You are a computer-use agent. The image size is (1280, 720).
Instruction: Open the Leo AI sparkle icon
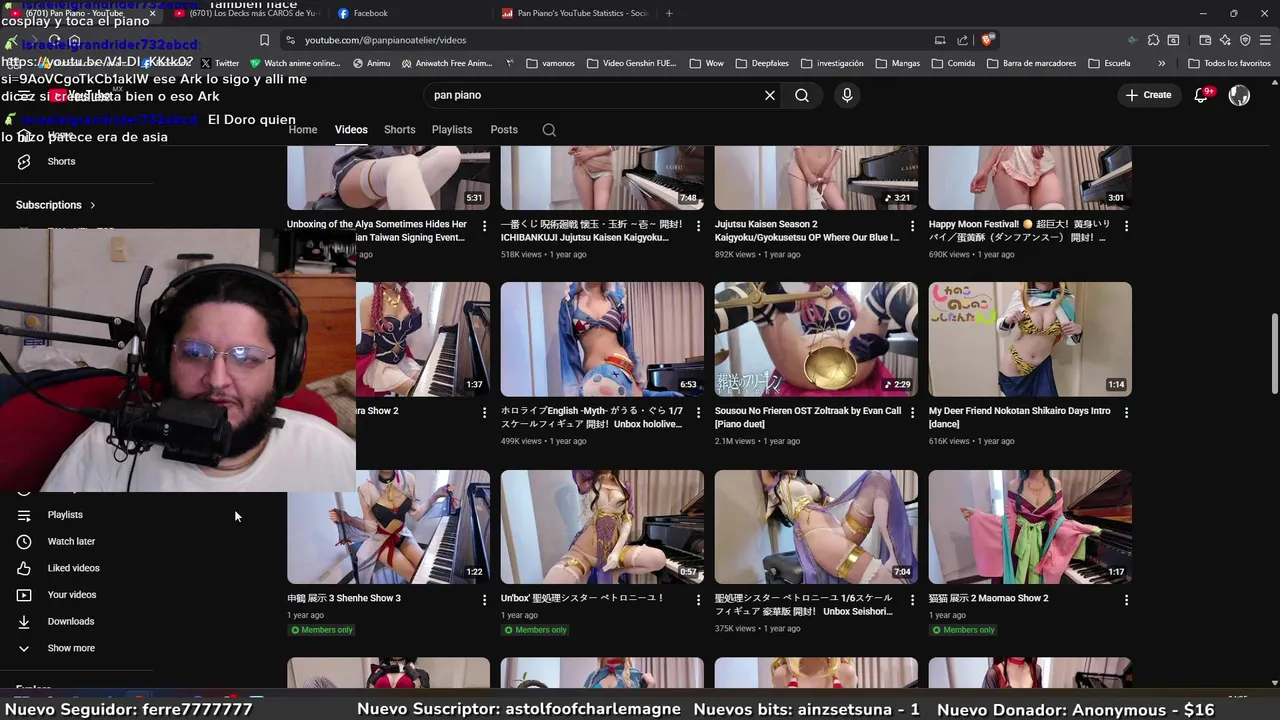1225,40
